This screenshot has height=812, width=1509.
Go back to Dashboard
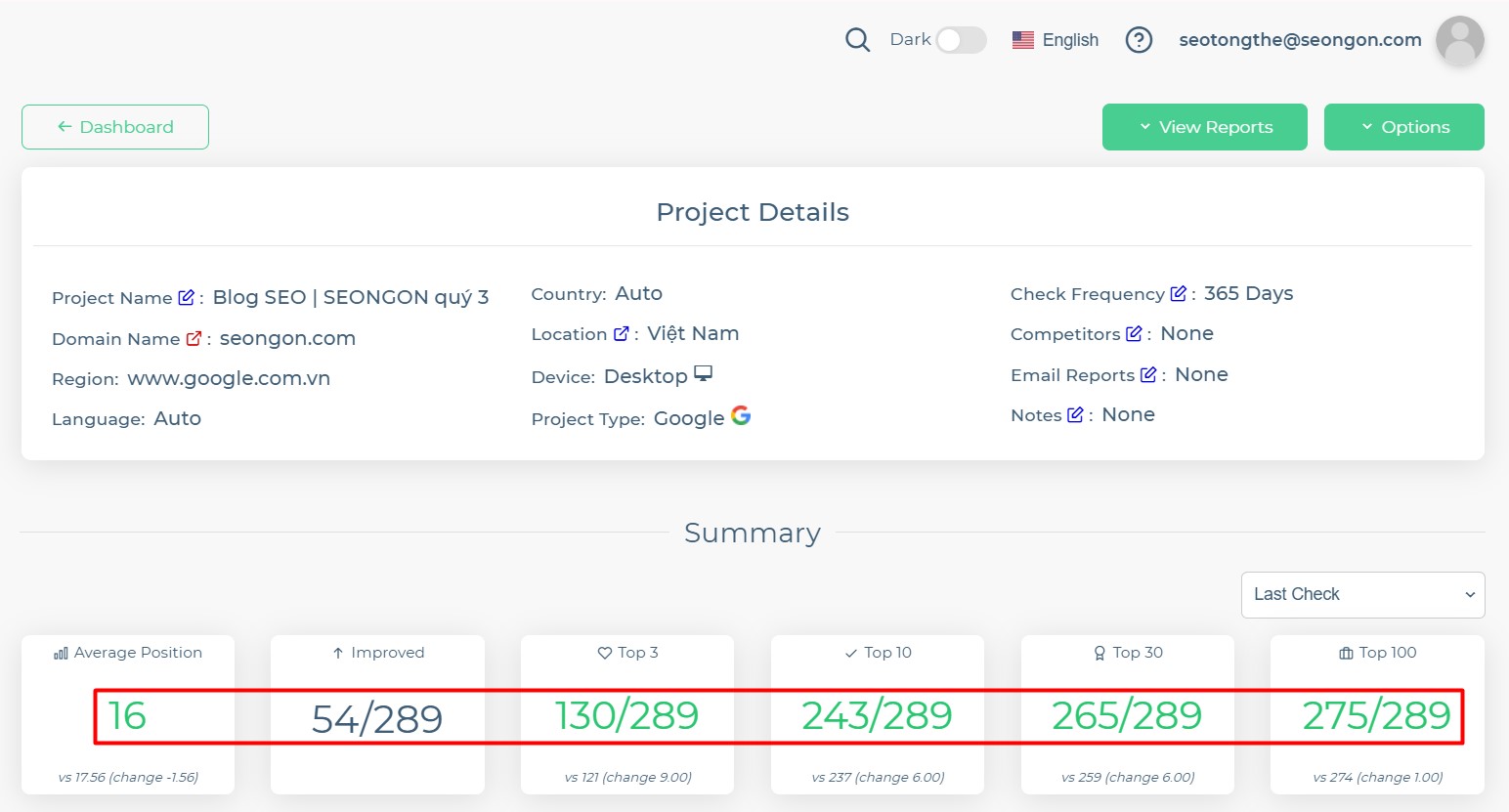(x=115, y=127)
